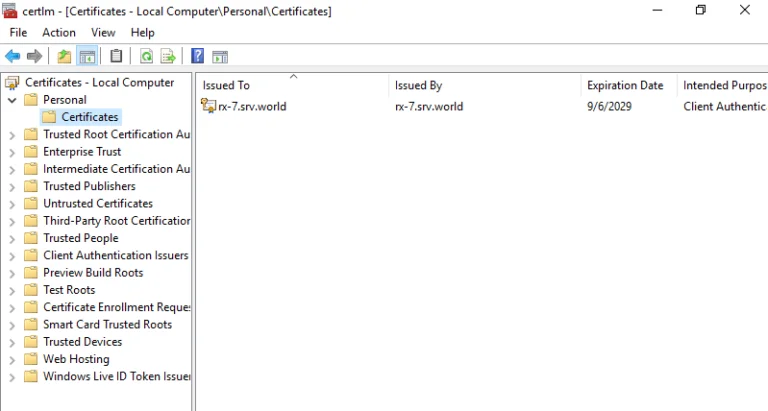Sort by the Expiration Date column header
This screenshot has height=411, width=768.
coord(629,85)
